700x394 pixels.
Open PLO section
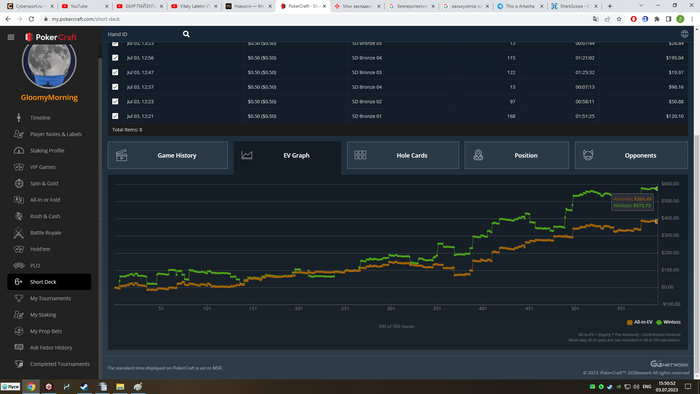pyautogui.click(x=35, y=265)
